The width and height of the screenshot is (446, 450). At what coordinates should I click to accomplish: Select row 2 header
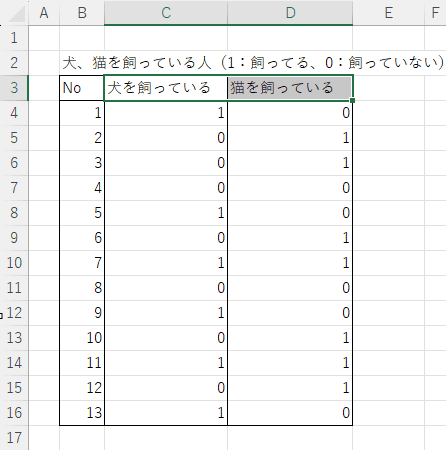[14, 63]
